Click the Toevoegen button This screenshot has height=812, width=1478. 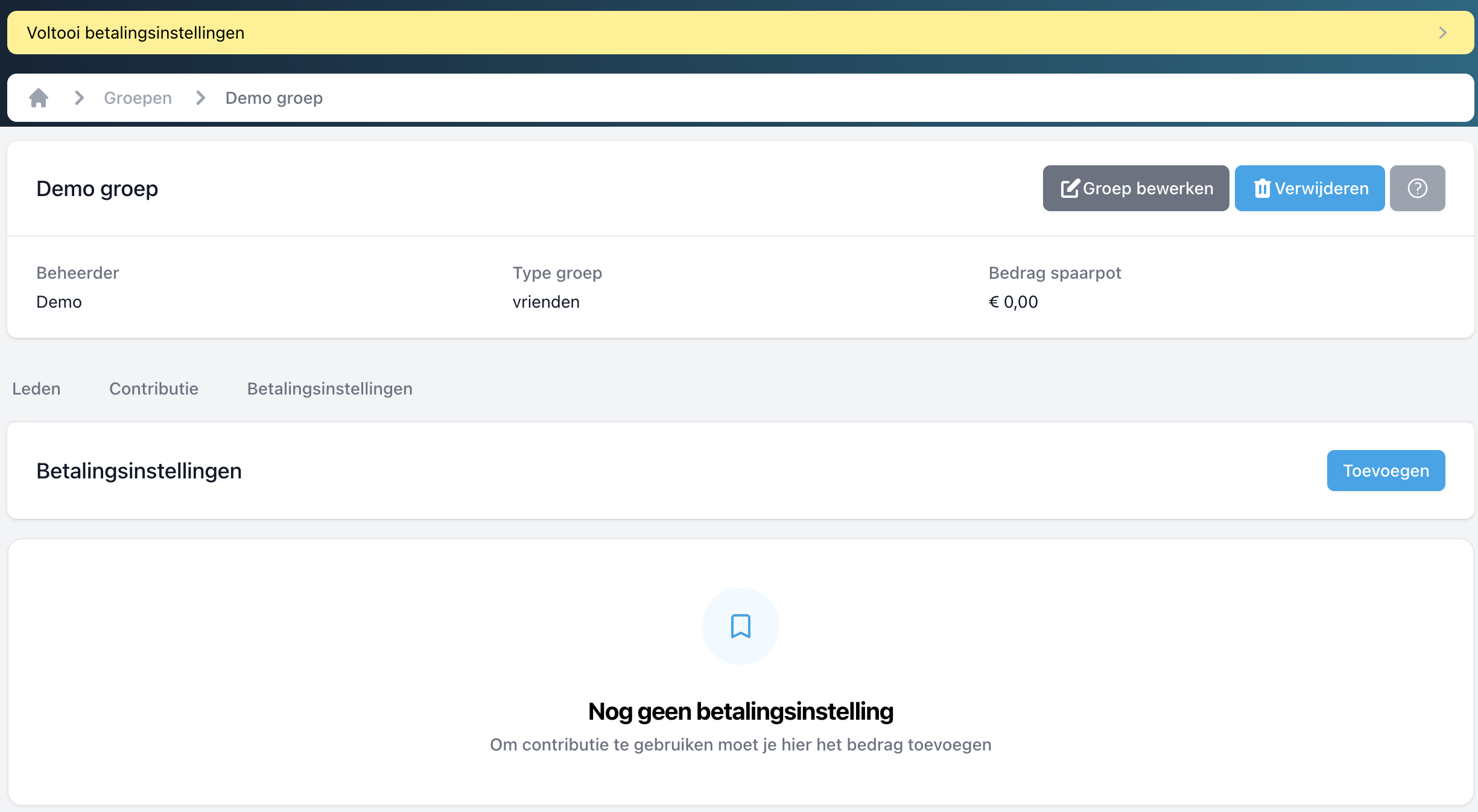[1385, 471]
